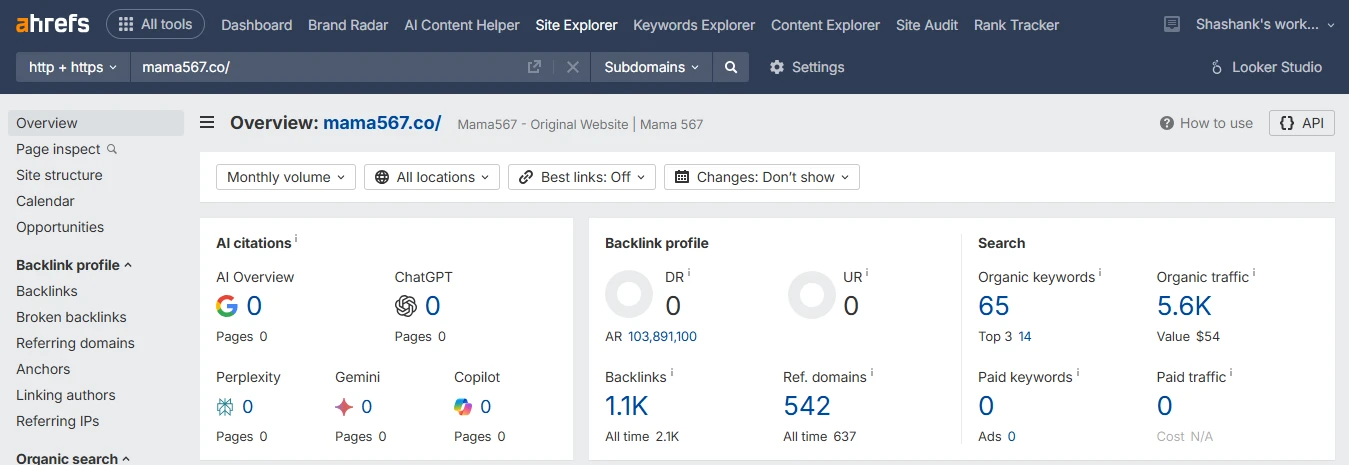Image resolution: width=1349 pixels, height=465 pixels.
Task: Open the Organic traffic value 5.6K
Action: click(1184, 306)
